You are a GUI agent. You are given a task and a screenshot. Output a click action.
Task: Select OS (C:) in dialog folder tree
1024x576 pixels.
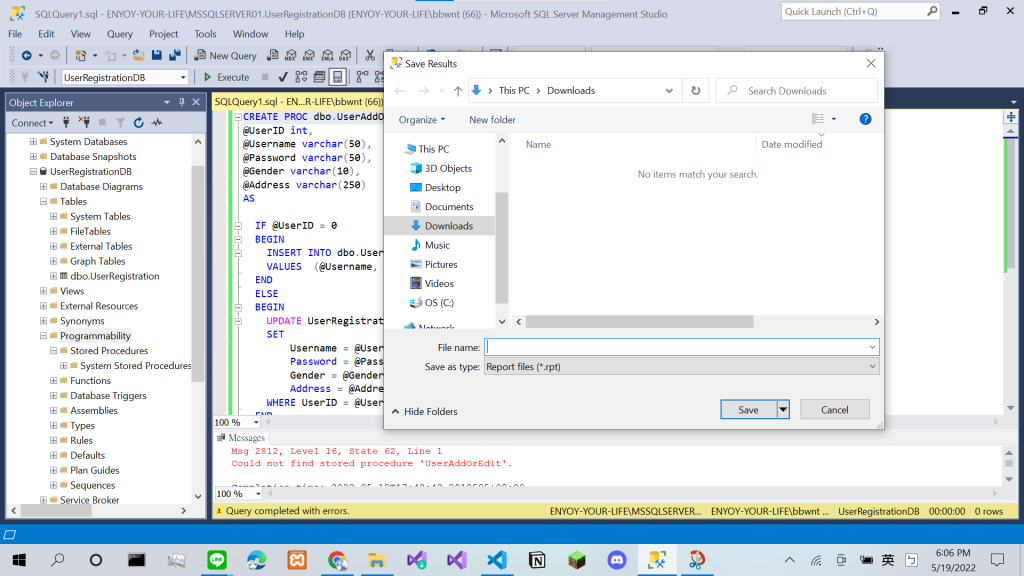click(x=439, y=303)
